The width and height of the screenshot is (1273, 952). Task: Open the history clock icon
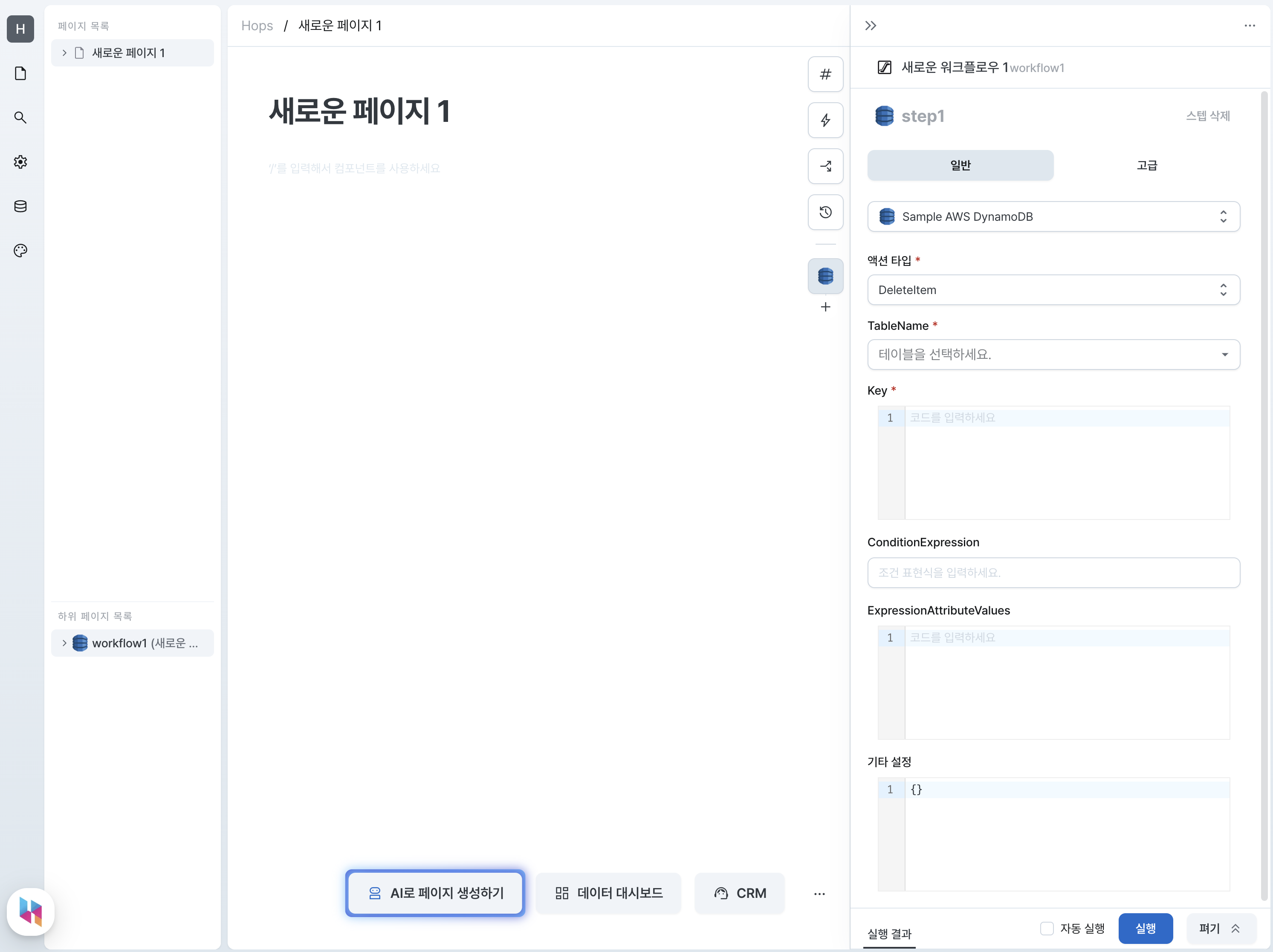pyautogui.click(x=825, y=212)
